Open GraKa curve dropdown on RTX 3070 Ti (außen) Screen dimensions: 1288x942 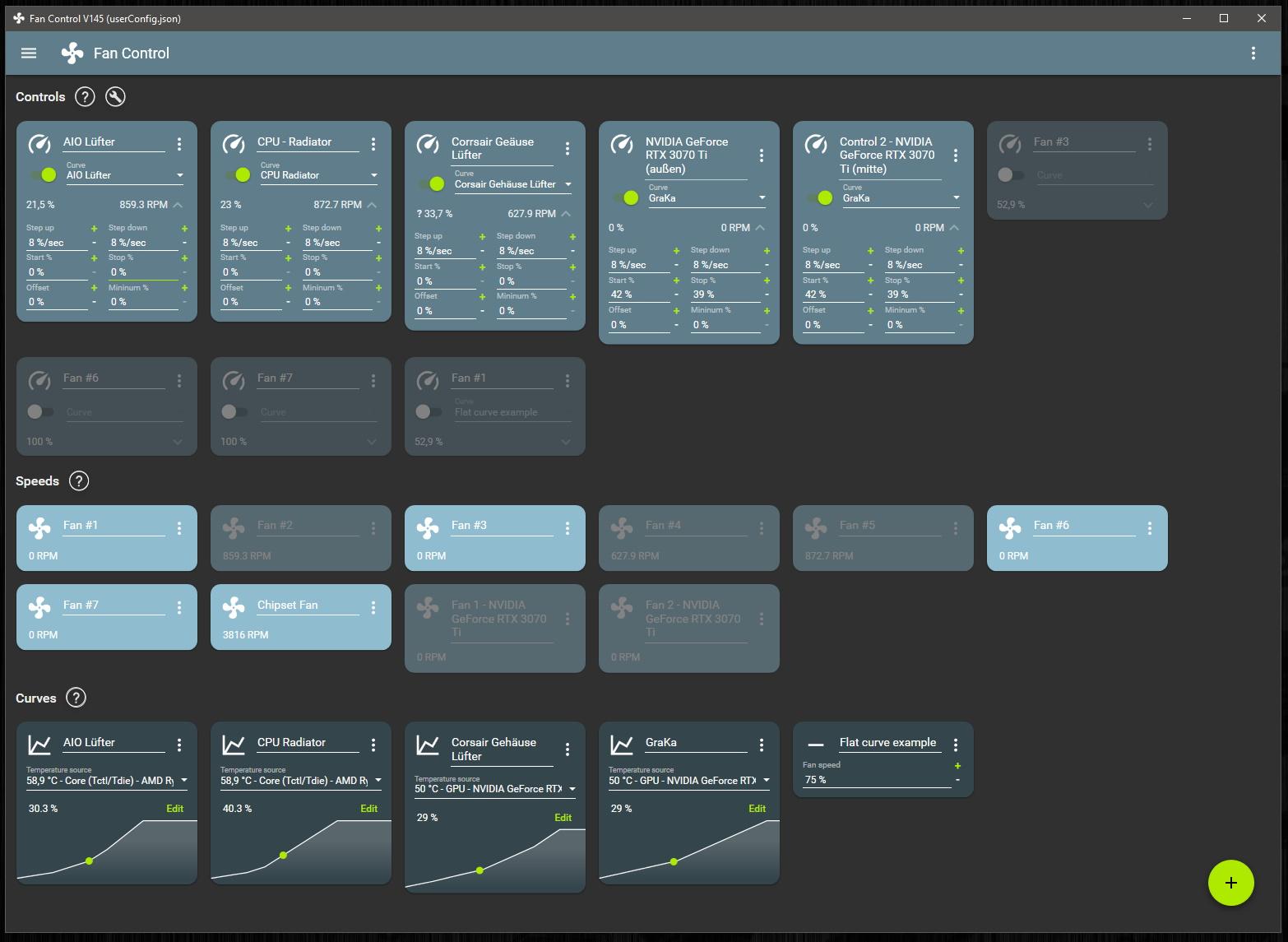(x=707, y=198)
